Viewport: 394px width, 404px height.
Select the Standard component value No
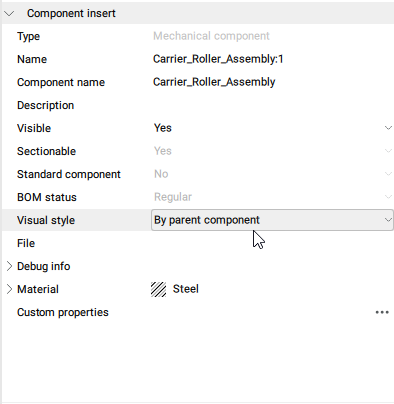(161, 174)
